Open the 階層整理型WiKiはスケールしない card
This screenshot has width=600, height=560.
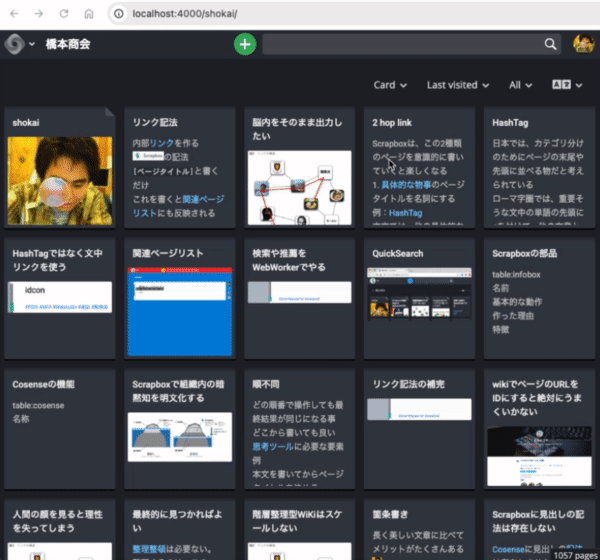[300, 530]
